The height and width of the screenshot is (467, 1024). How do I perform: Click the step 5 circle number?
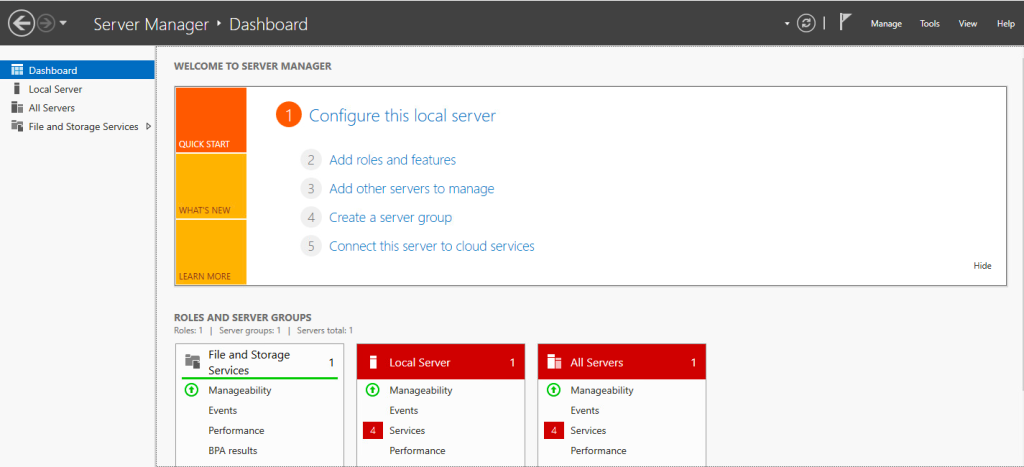[x=312, y=246]
